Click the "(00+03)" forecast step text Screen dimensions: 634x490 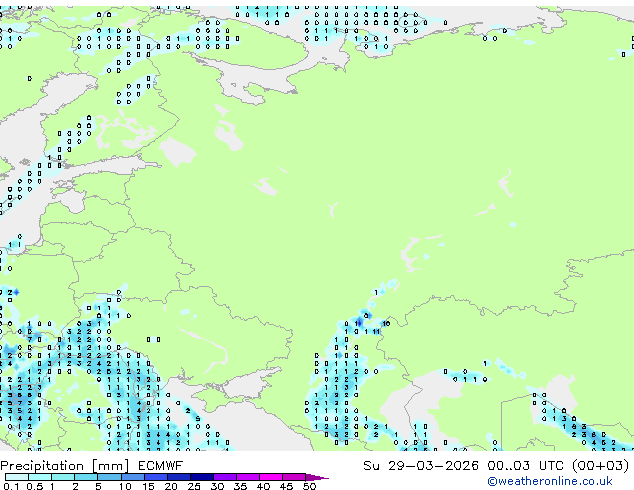coord(601,466)
